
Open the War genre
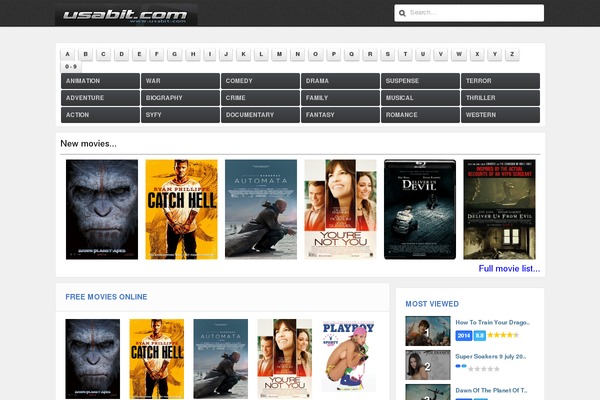pyautogui.click(x=180, y=81)
